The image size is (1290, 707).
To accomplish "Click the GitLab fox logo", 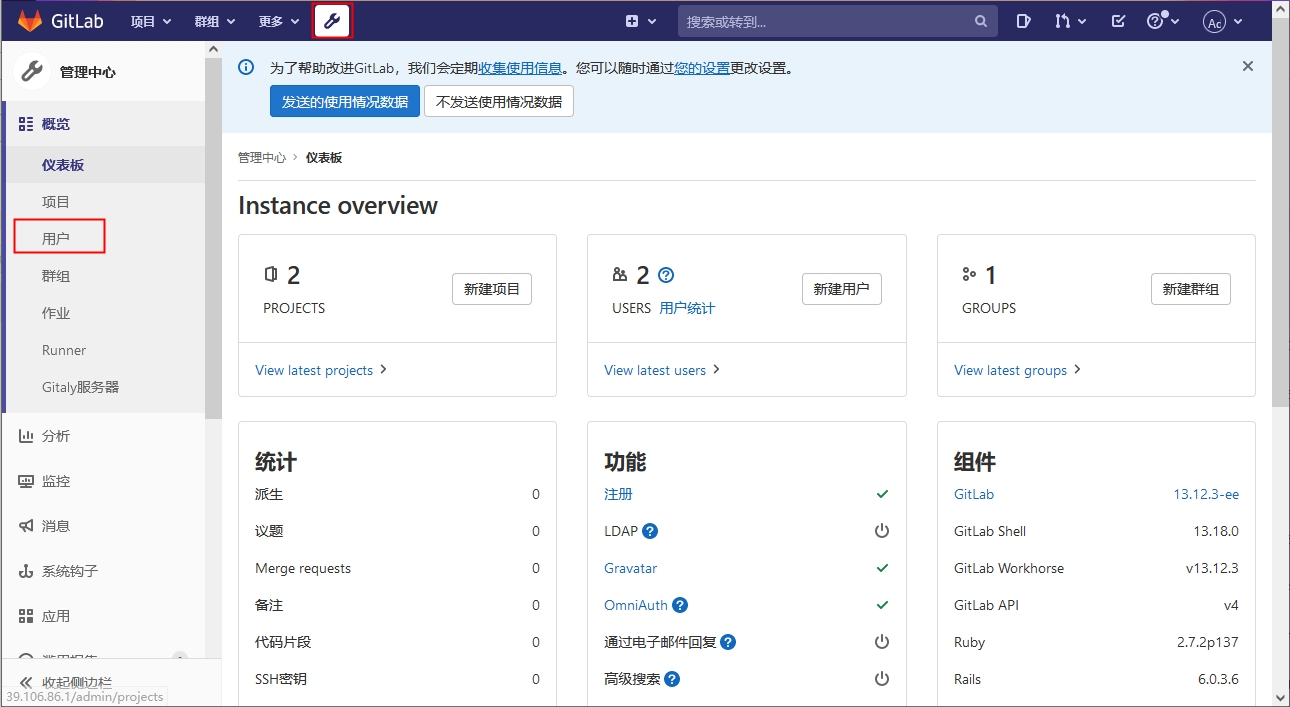I will (30, 21).
